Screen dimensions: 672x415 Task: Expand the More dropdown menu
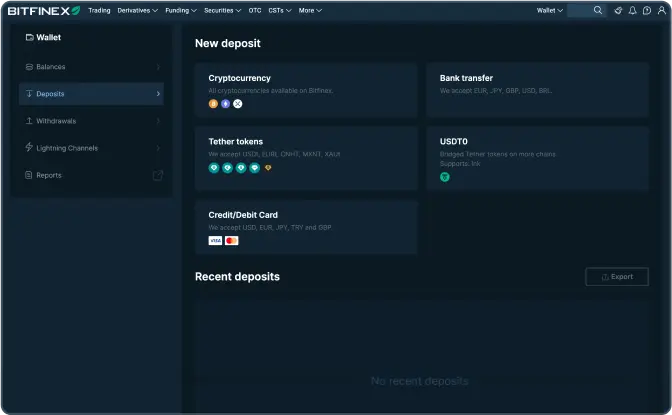[x=310, y=10]
